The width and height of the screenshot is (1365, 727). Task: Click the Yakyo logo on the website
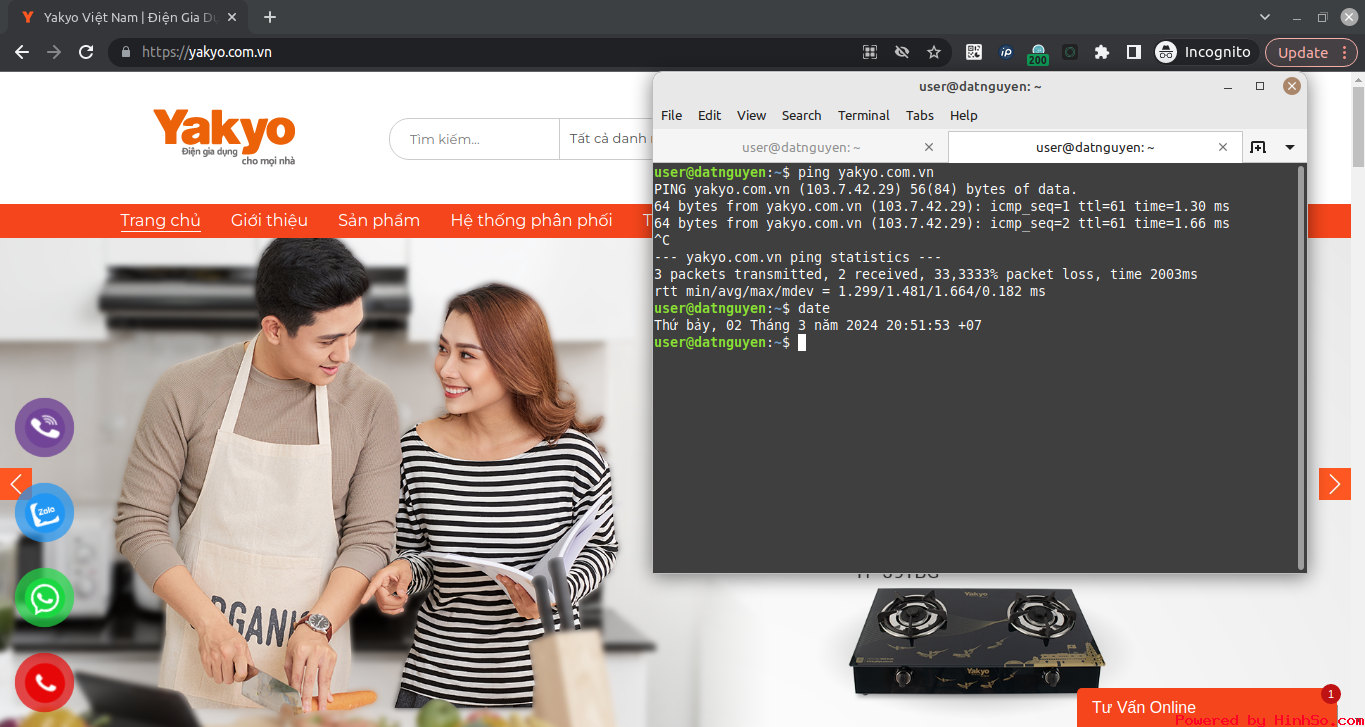(224, 137)
